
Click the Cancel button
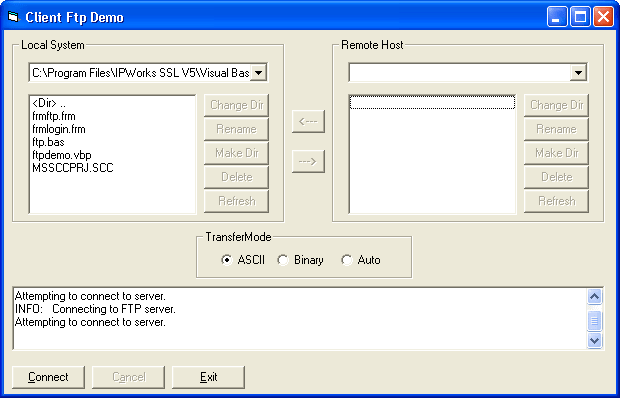[129, 377]
